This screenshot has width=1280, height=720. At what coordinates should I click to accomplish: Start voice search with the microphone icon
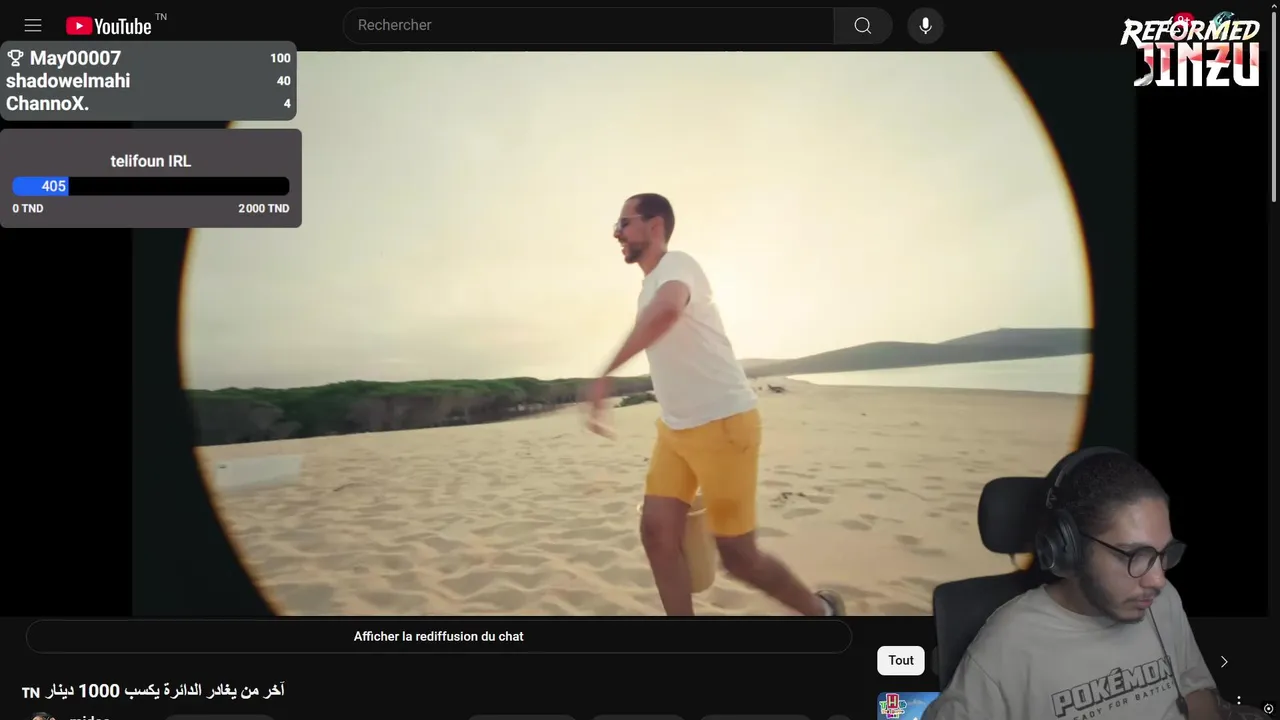(x=925, y=25)
